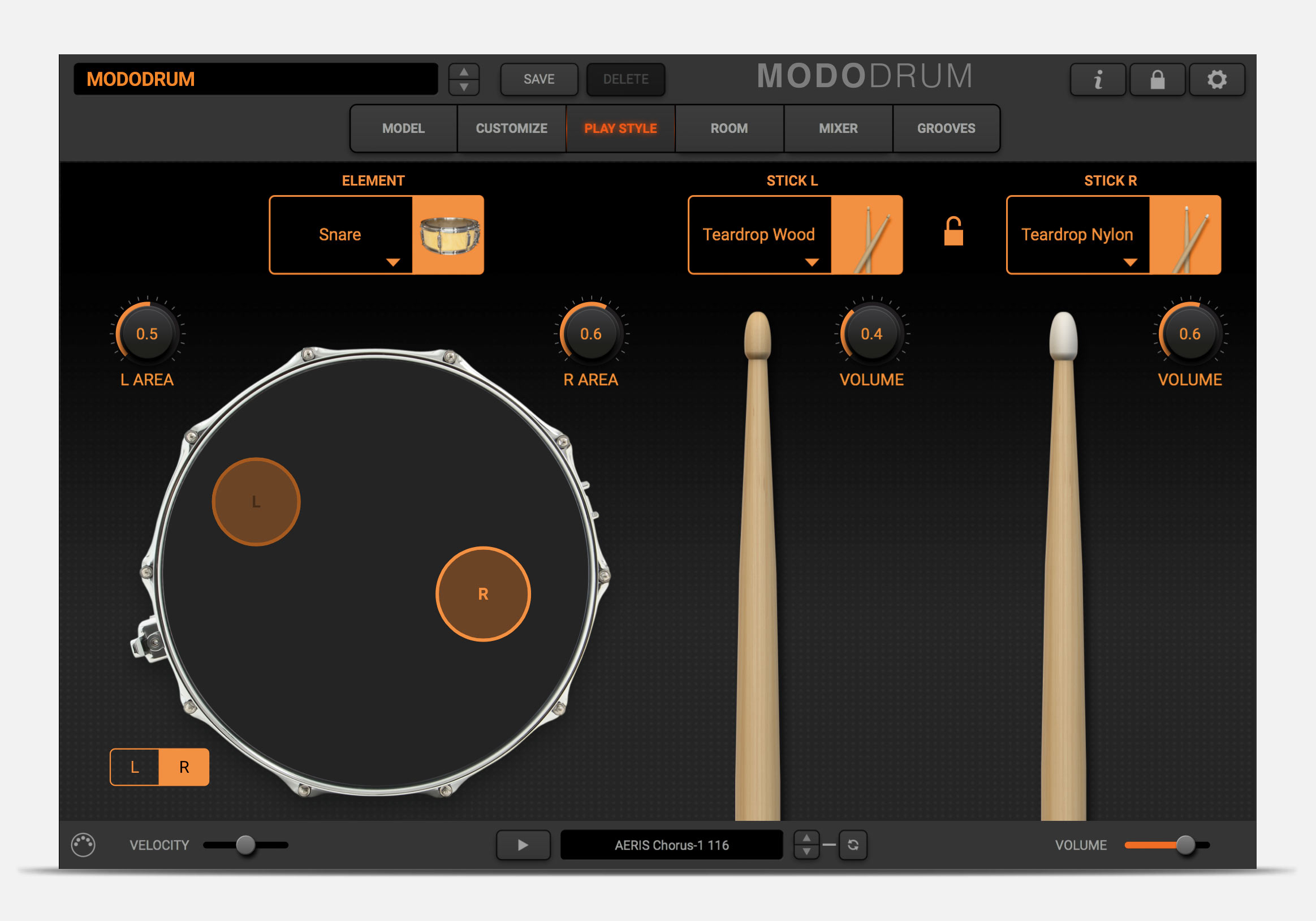Open settings with the gear icon
This screenshot has height=921, width=1316.
[1217, 79]
